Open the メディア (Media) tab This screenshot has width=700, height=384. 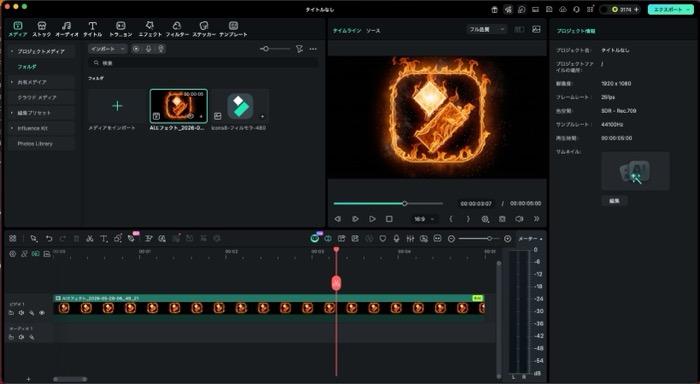coord(18,29)
